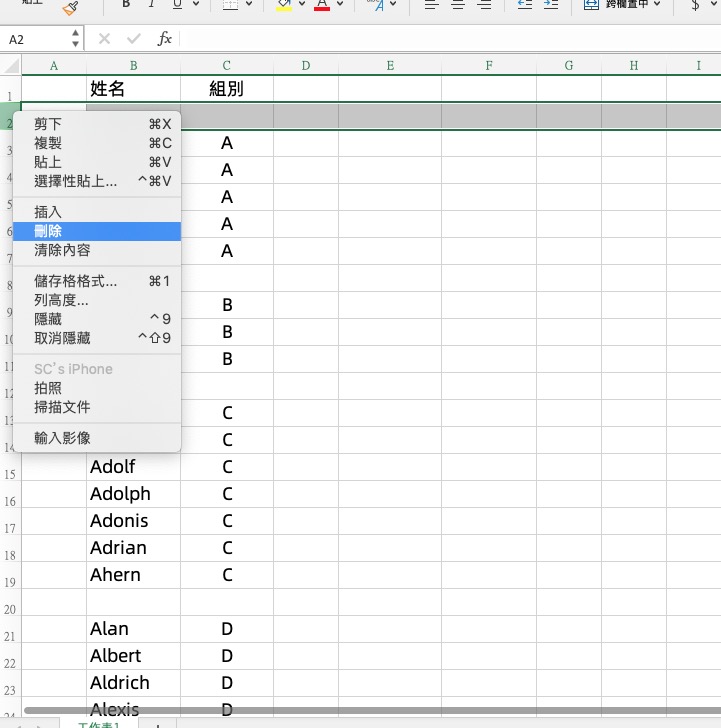Select the cell containing Adolf
The width and height of the screenshot is (721, 728).
pos(133,467)
